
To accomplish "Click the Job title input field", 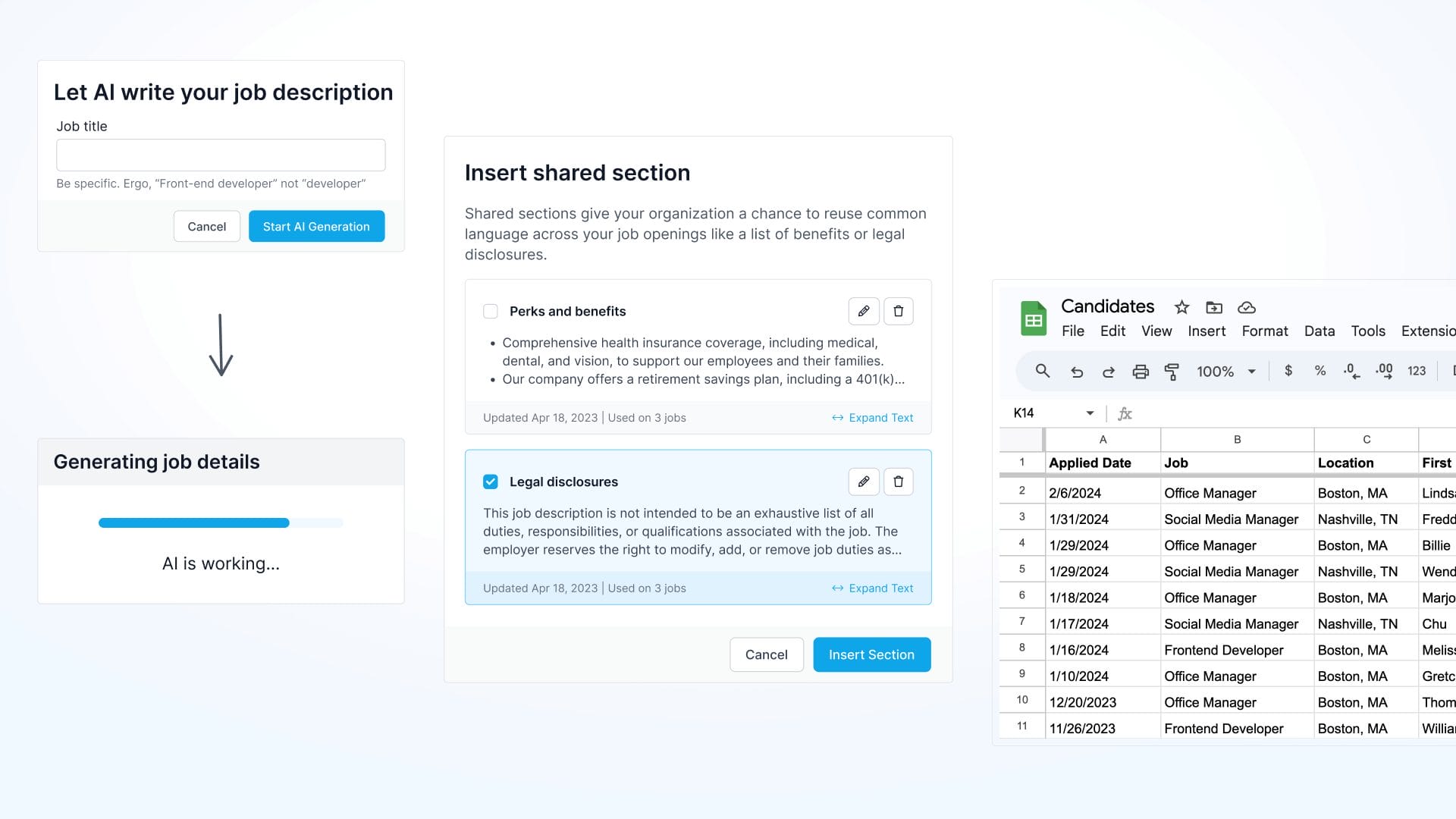I will [221, 155].
